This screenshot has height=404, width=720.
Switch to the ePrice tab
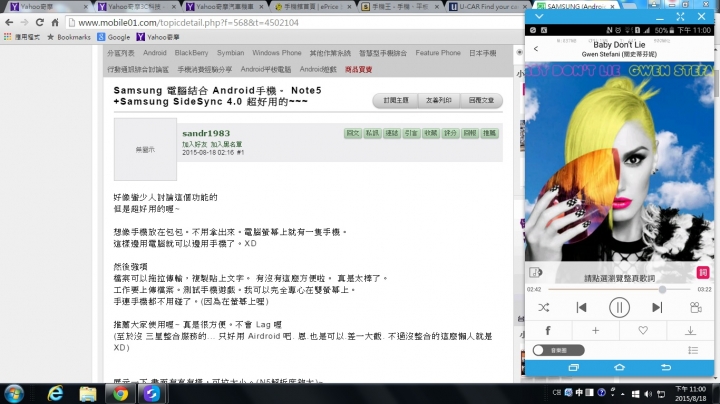click(x=312, y=6)
